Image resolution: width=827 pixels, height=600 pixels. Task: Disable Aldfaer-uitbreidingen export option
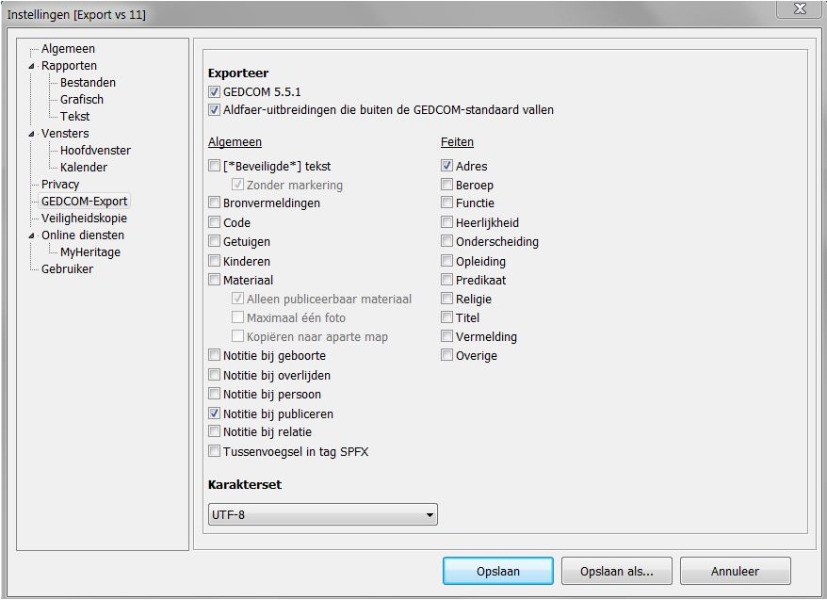click(213, 109)
